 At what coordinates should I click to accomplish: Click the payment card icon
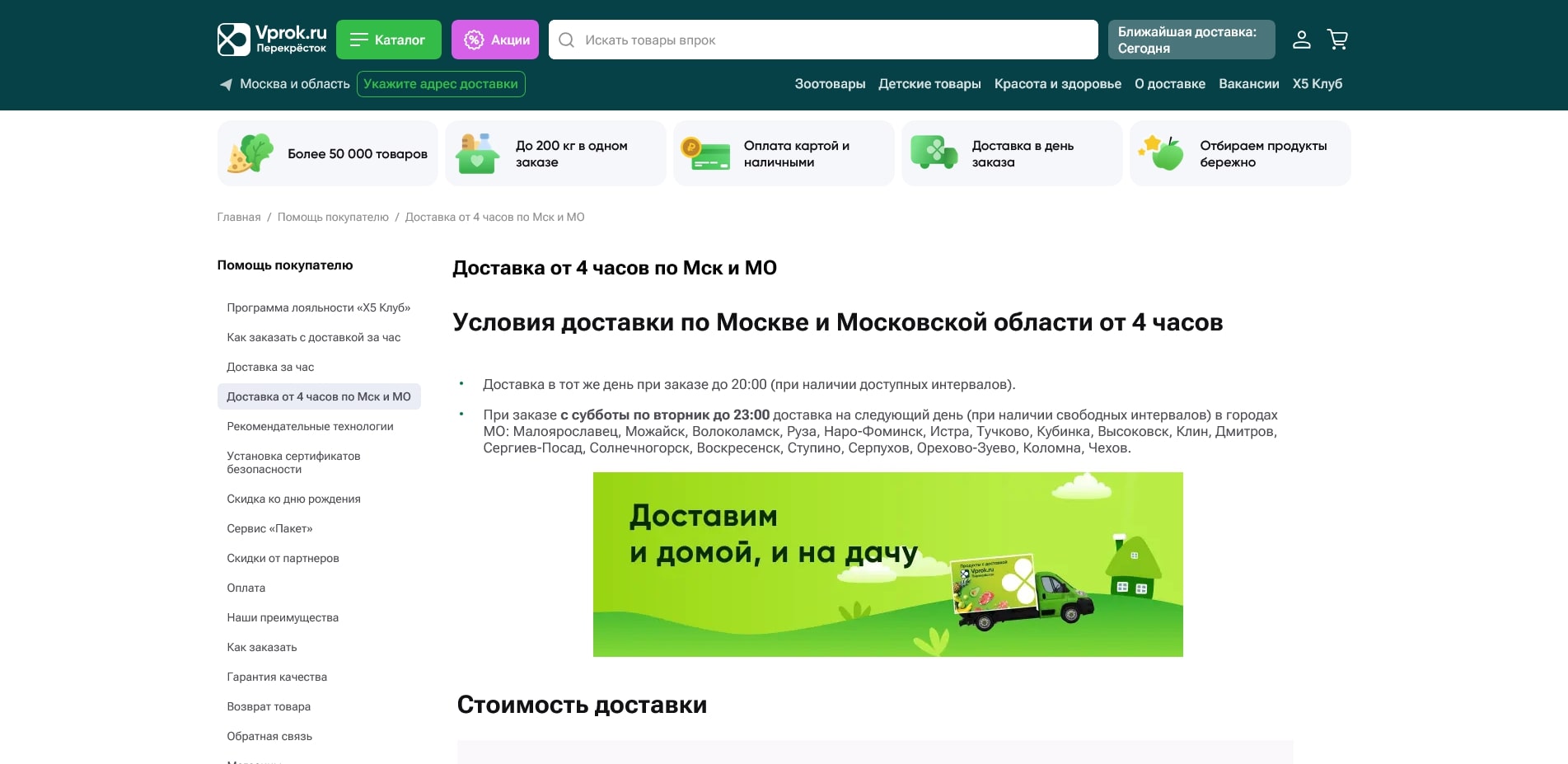706,152
